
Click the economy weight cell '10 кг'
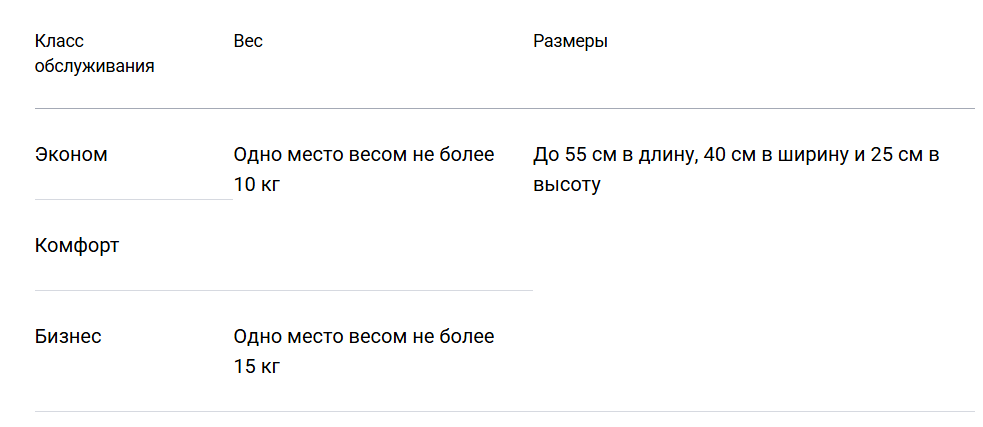(257, 185)
